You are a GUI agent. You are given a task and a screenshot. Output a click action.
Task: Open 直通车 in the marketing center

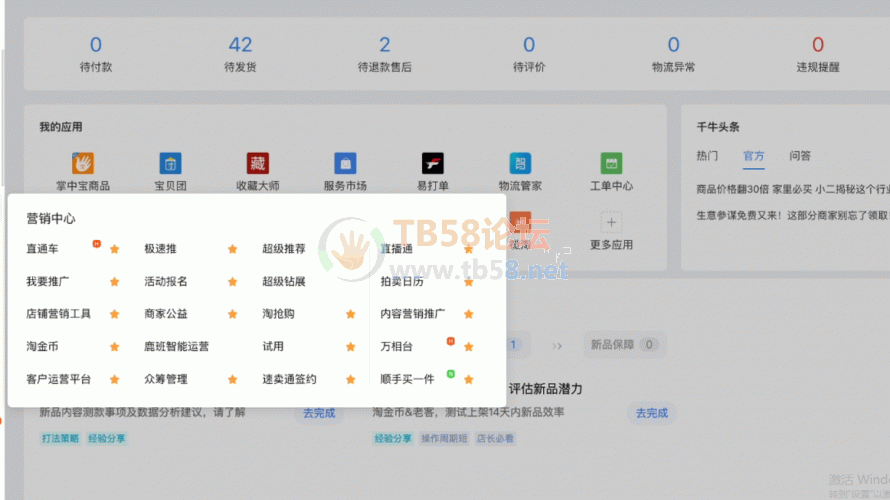coord(42,249)
